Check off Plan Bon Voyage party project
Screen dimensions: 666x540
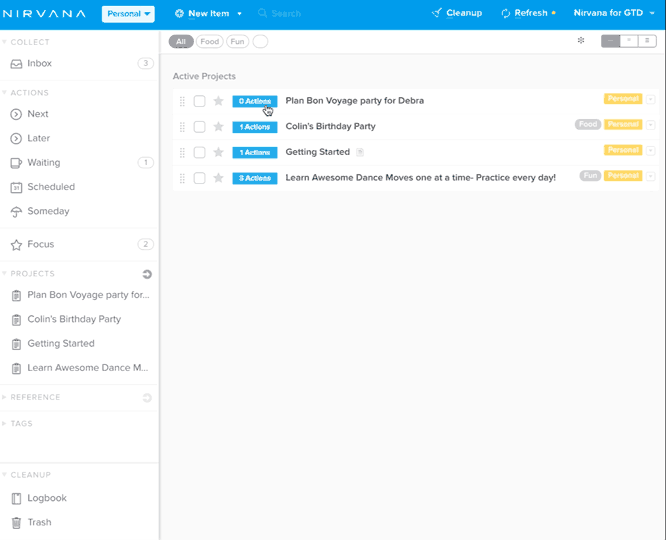coord(200,101)
